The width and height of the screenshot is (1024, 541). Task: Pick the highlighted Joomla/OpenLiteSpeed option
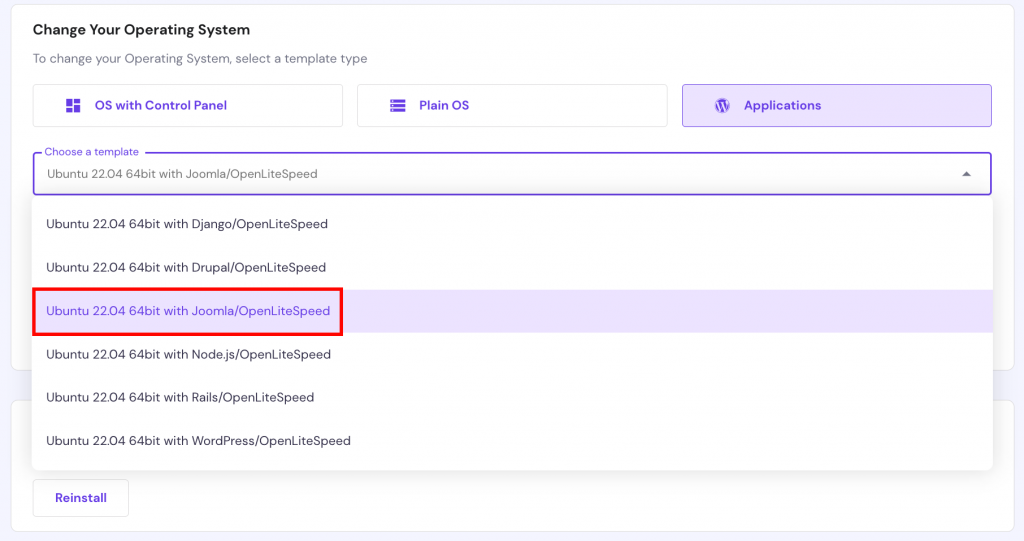[x=188, y=311]
